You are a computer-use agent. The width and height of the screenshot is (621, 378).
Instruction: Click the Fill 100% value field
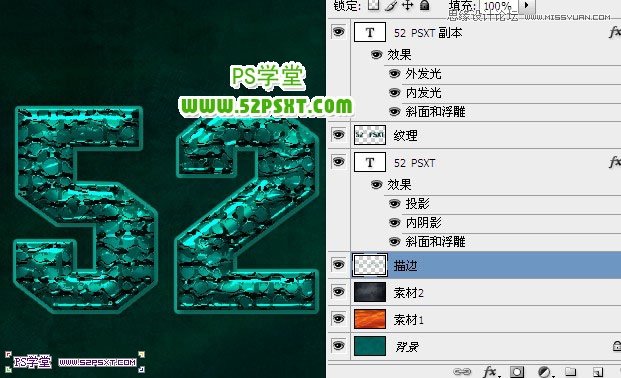click(499, 6)
